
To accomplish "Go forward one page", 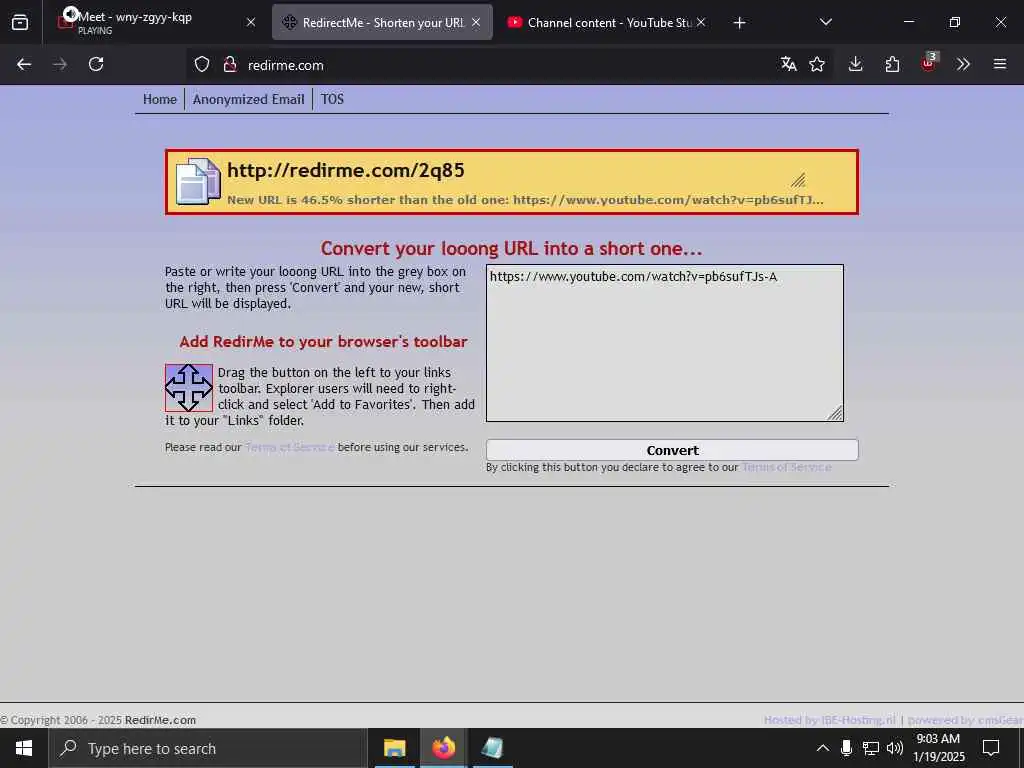I will 60,64.
